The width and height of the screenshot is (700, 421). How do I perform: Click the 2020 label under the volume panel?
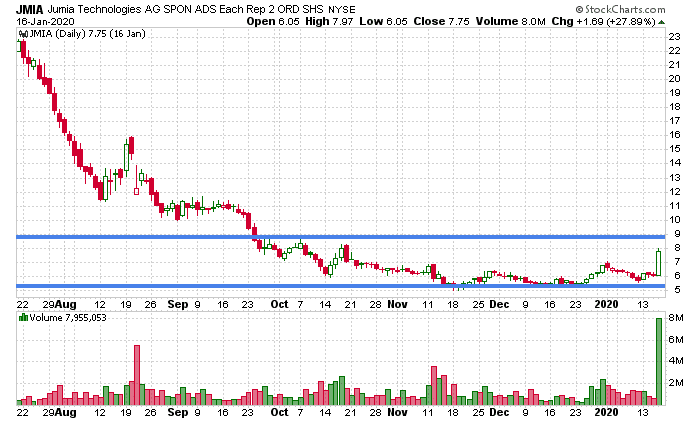(x=606, y=412)
